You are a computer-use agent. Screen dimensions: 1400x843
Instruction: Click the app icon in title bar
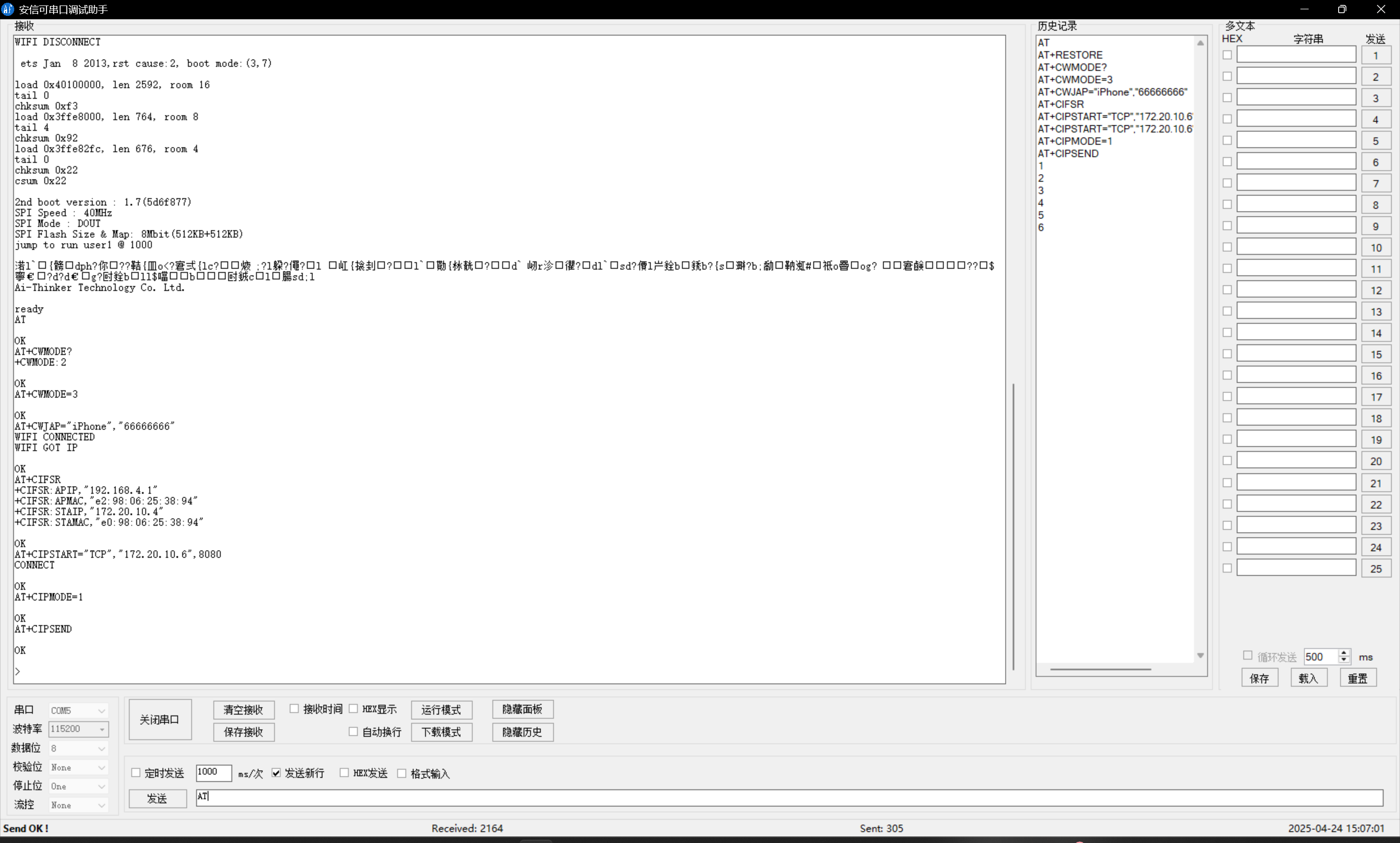coord(8,9)
